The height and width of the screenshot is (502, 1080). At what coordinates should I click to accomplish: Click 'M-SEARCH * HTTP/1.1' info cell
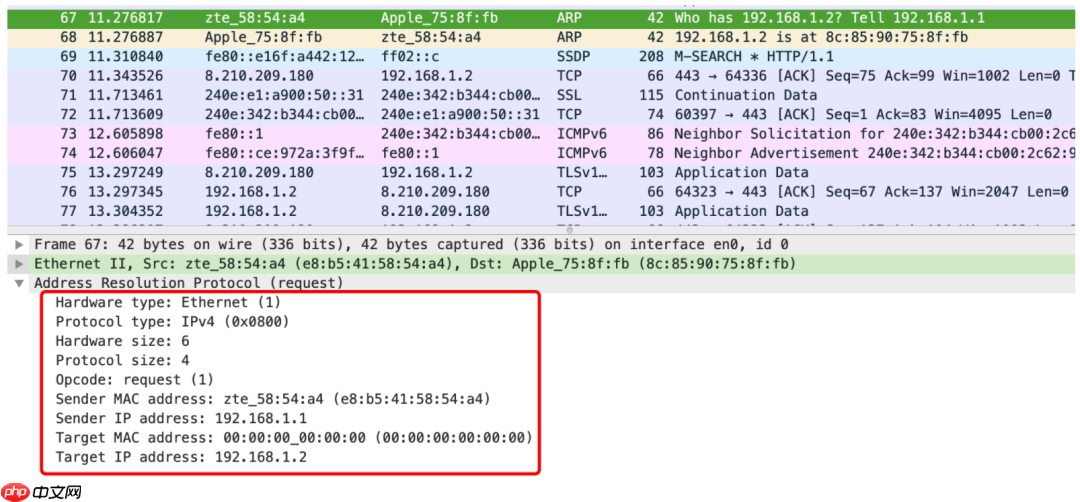pos(754,56)
